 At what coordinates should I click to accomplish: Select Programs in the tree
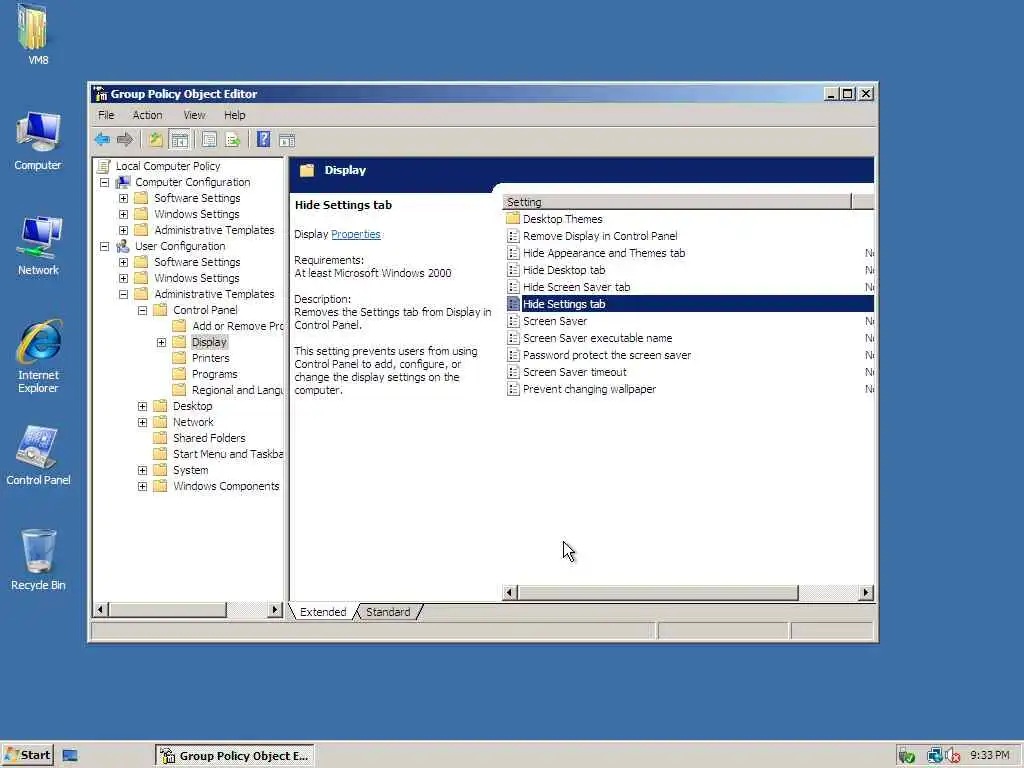[x=214, y=374]
